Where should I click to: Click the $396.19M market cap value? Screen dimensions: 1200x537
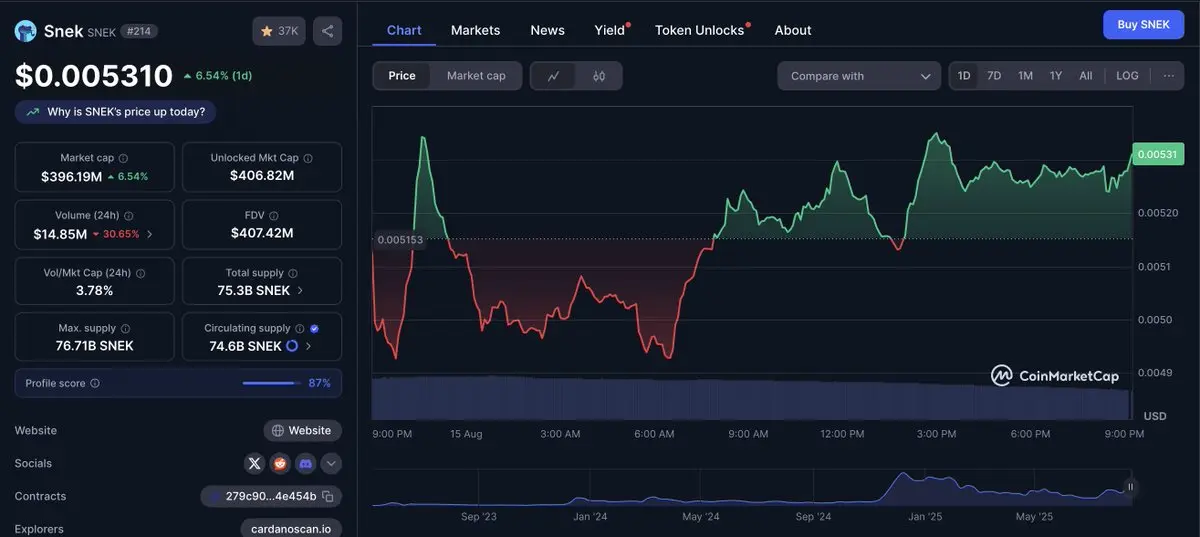[x=72, y=176]
